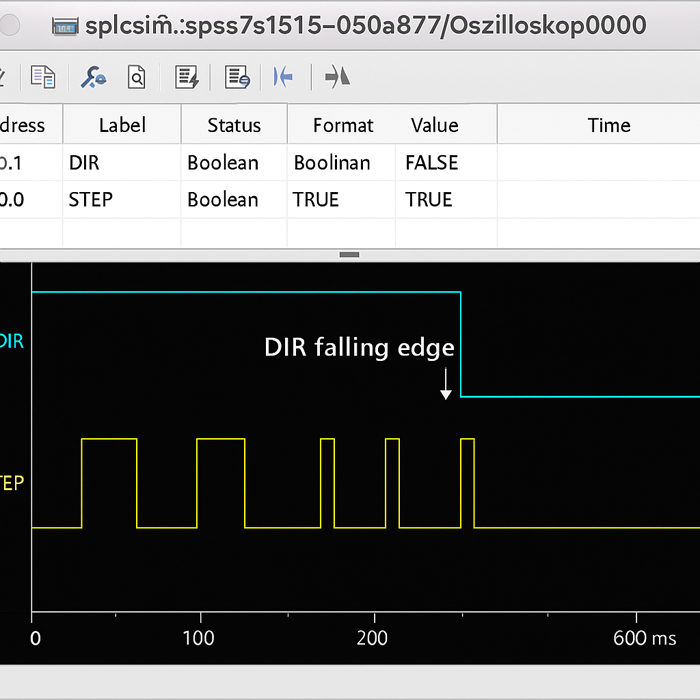The width and height of the screenshot is (700, 700).
Task: Click the wrench monitor settings icon
Action: pos(94,77)
